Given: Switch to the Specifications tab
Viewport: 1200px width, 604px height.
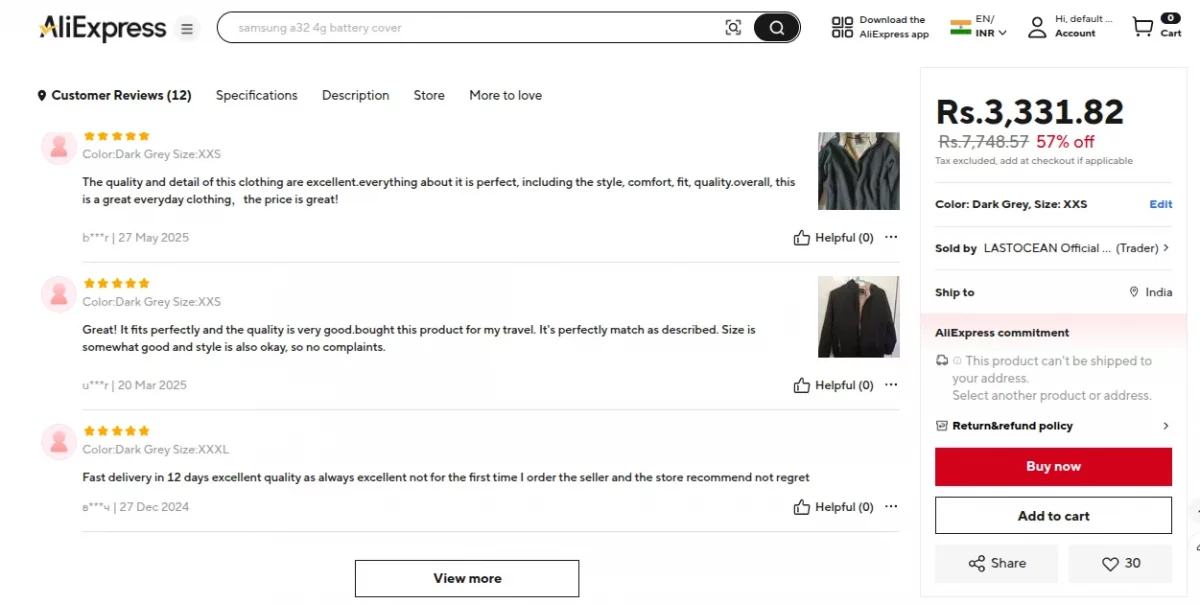Looking at the screenshot, I should (257, 95).
